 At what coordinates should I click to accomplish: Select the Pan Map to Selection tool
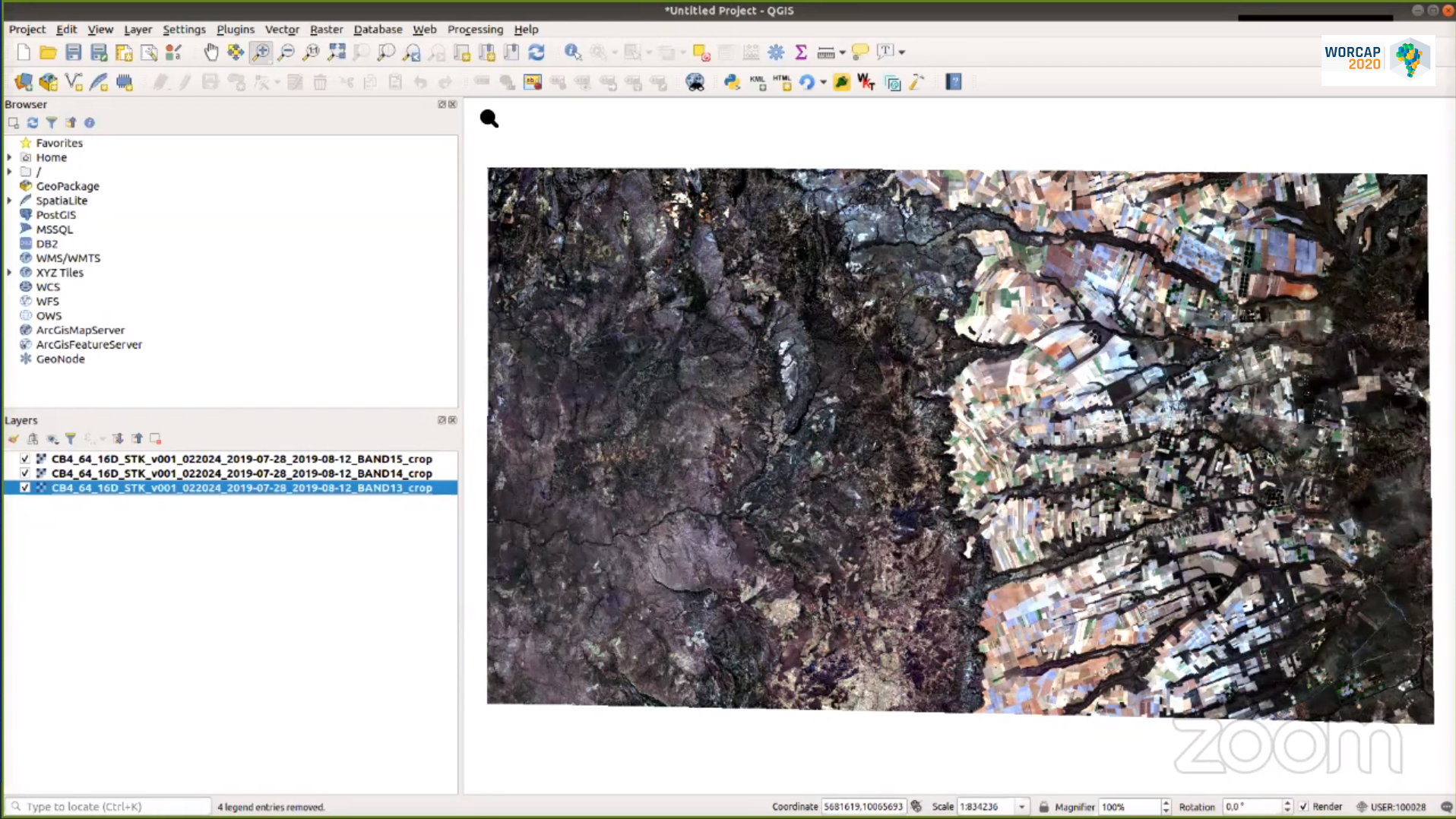(x=236, y=52)
